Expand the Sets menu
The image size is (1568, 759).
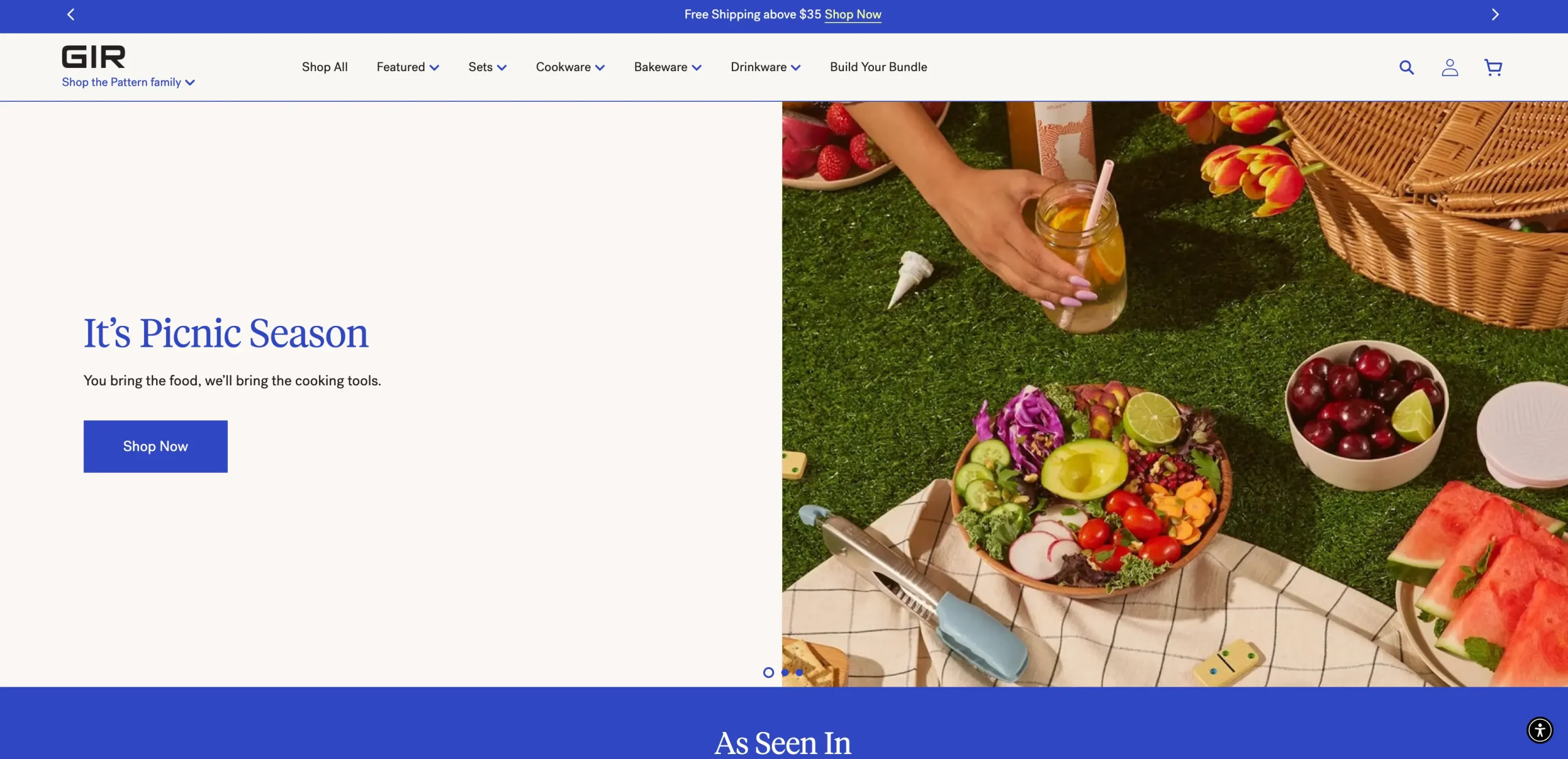click(x=487, y=67)
